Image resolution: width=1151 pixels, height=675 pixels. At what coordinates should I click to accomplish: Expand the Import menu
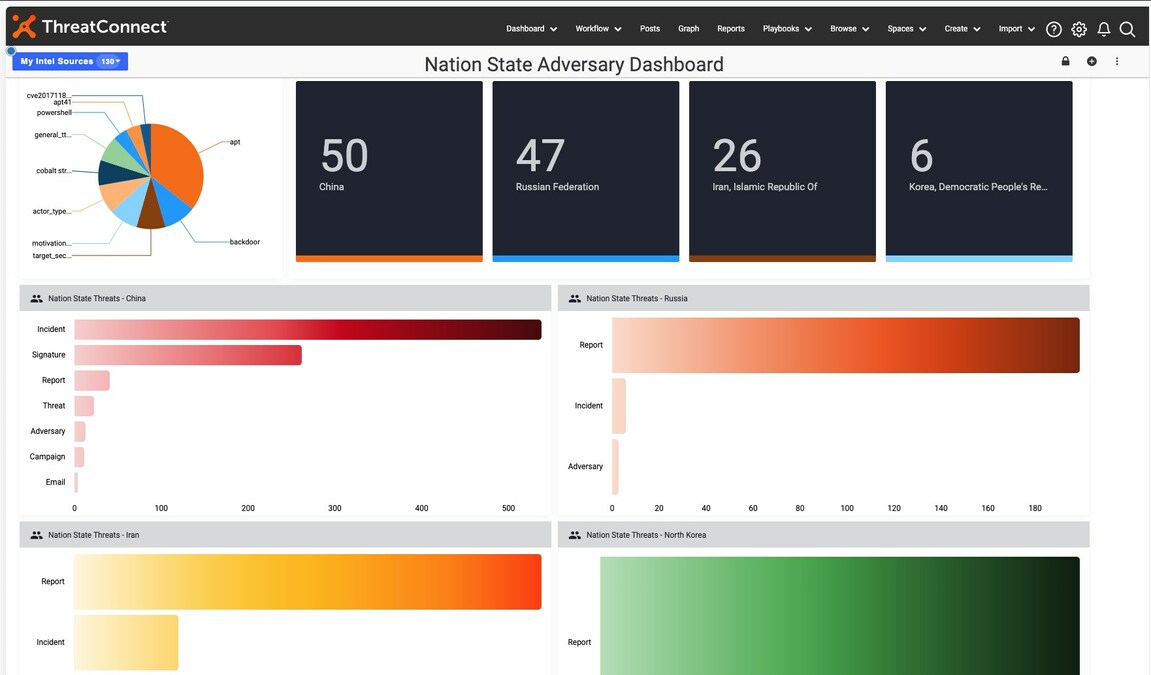click(1017, 29)
